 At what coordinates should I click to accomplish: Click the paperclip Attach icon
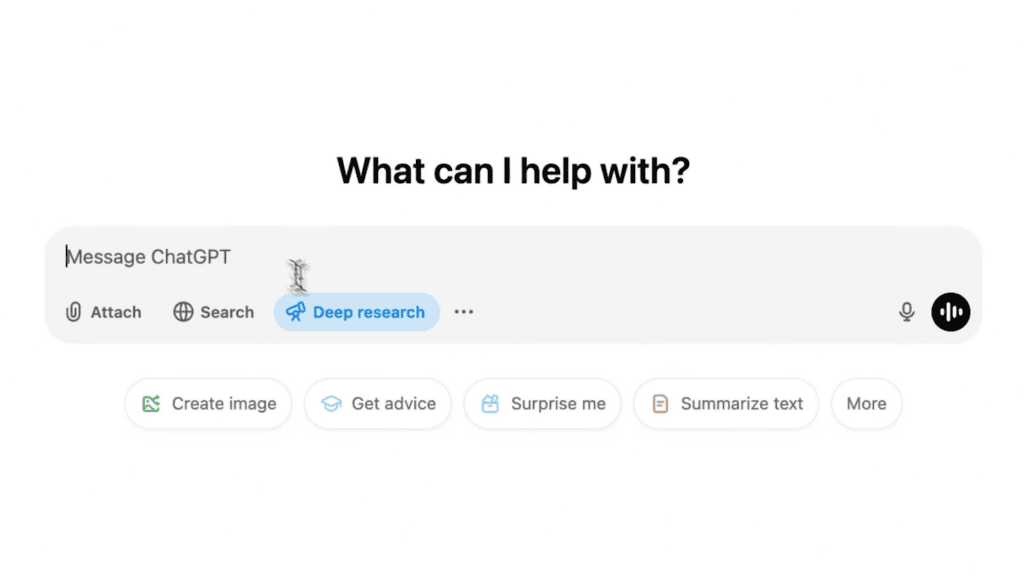click(74, 312)
